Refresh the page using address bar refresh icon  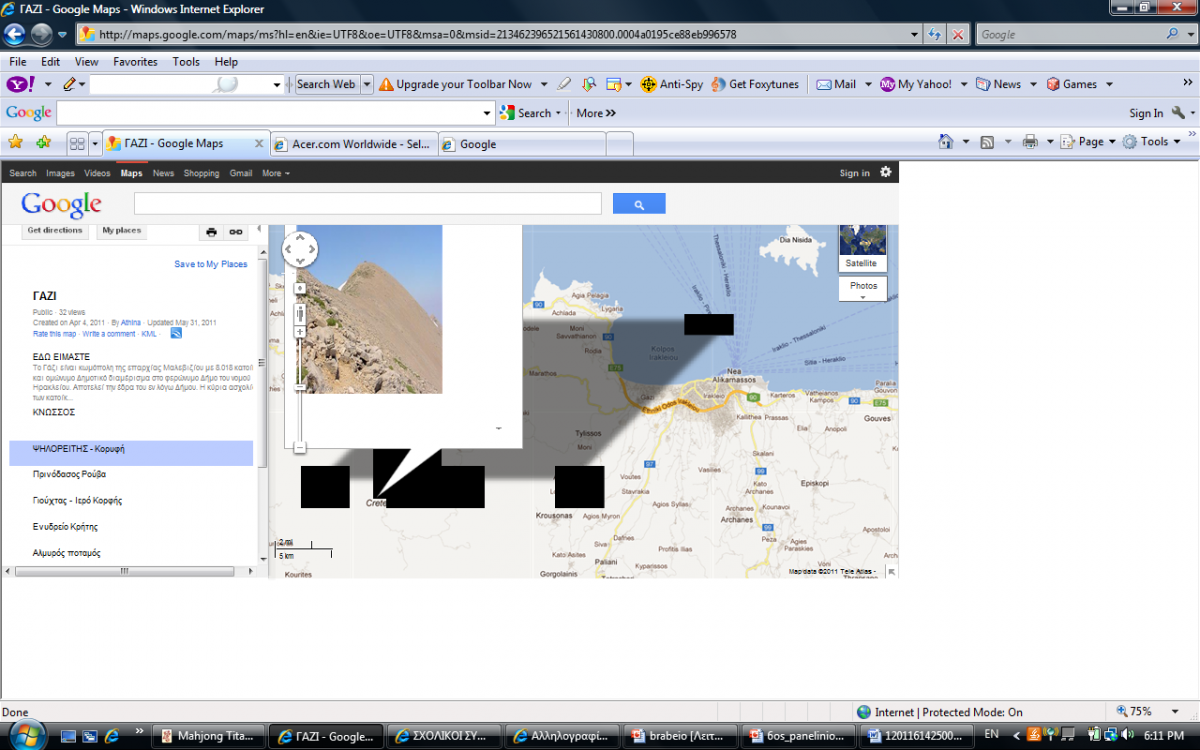[x=935, y=34]
